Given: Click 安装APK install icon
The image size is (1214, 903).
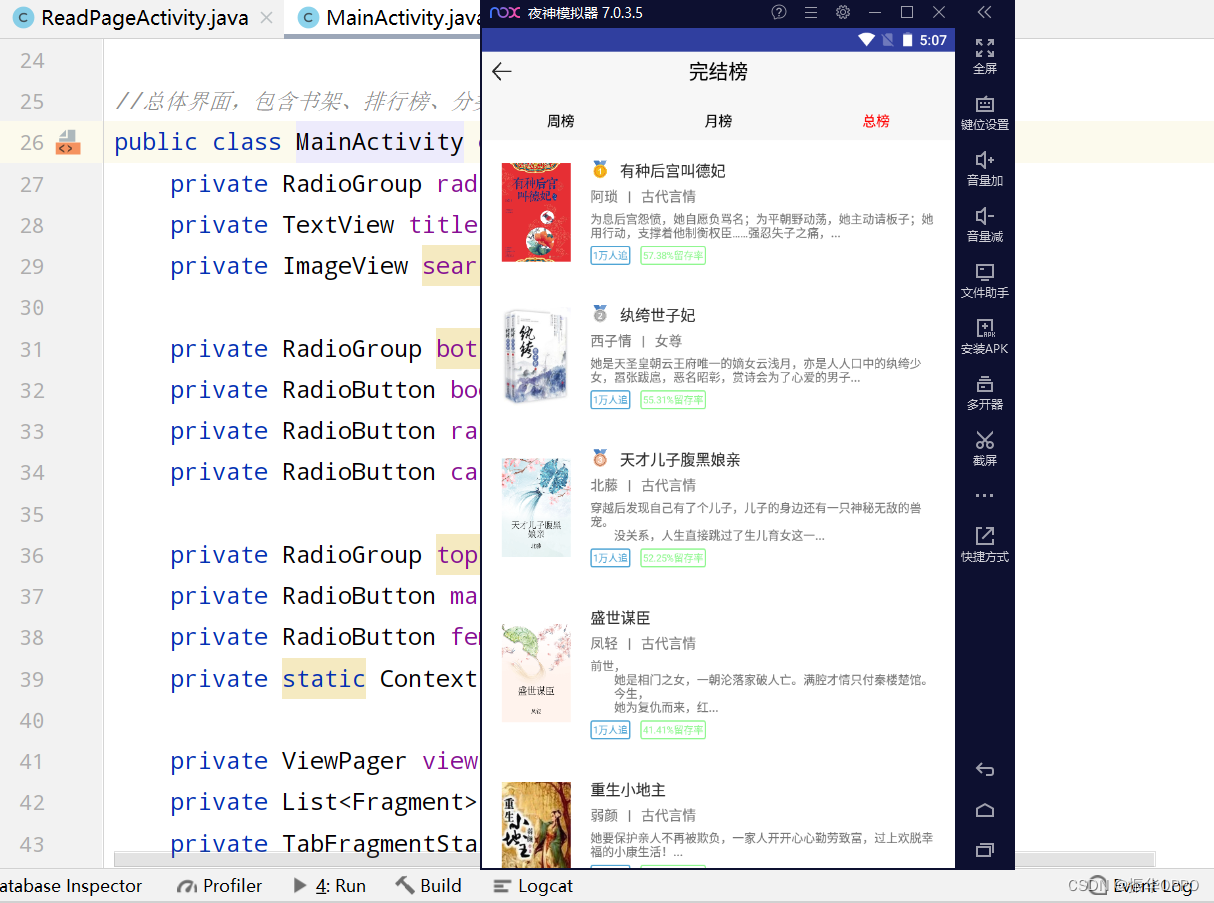Looking at the screenshot, I should tap(985, 328).
